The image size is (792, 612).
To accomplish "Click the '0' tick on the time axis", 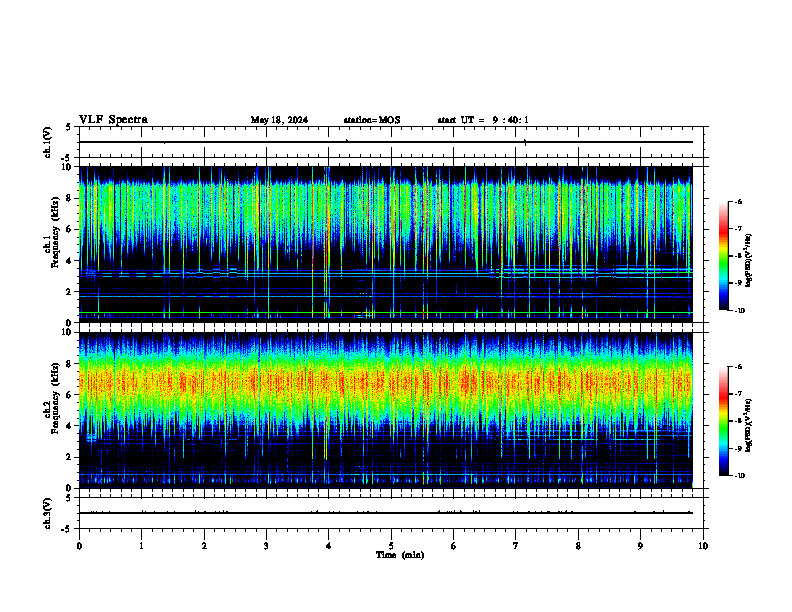I will (79, 546).
